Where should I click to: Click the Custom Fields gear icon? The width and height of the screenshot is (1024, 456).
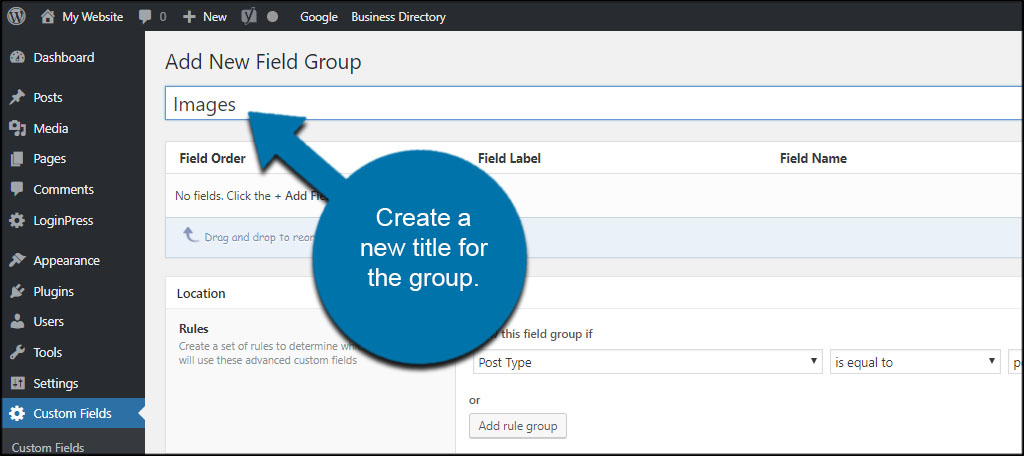pos(17,414)
